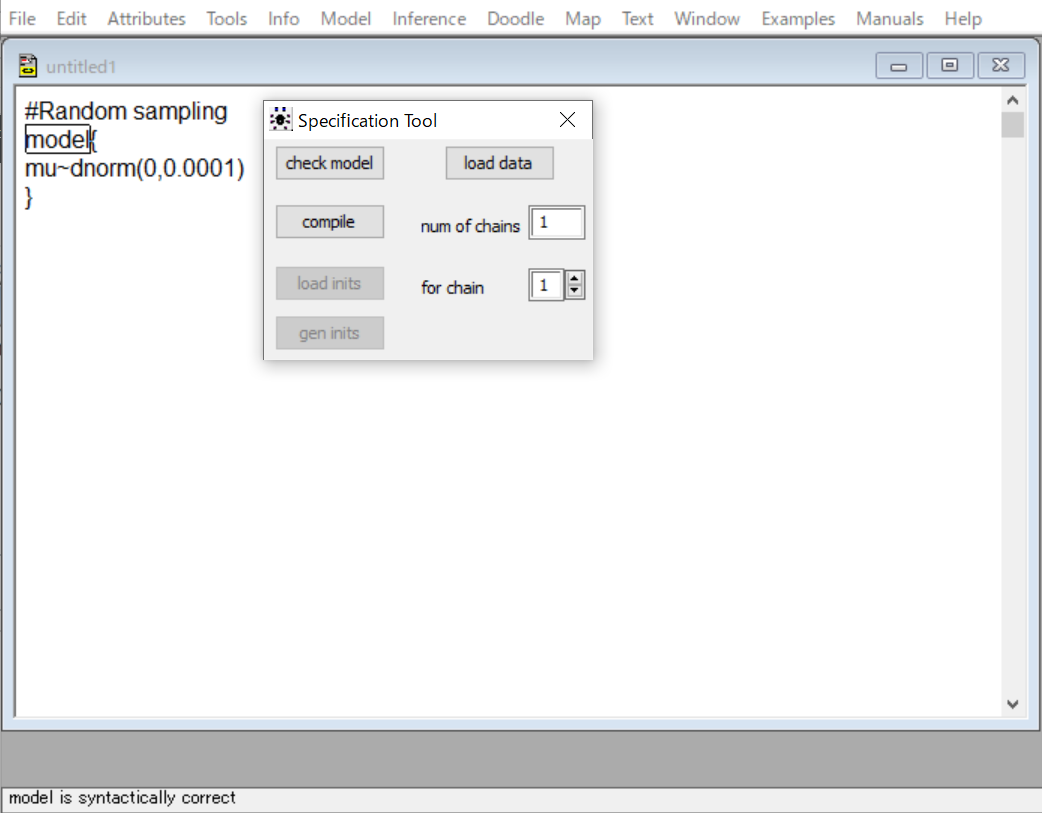Close the untitled1 window

1001,65
